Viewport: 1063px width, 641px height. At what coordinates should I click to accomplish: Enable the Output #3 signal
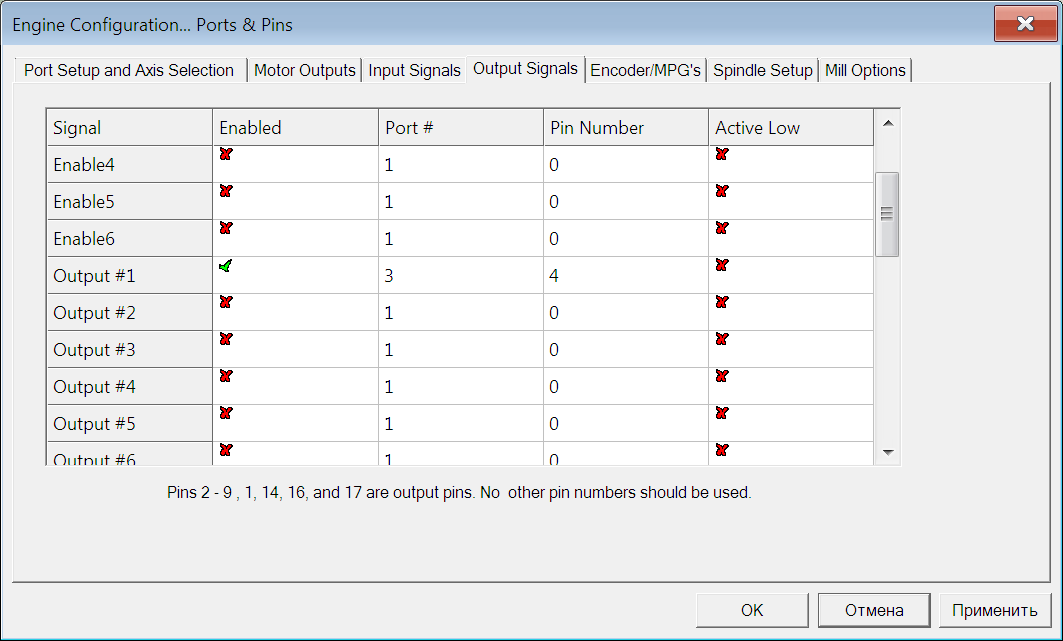coord(226,339)
